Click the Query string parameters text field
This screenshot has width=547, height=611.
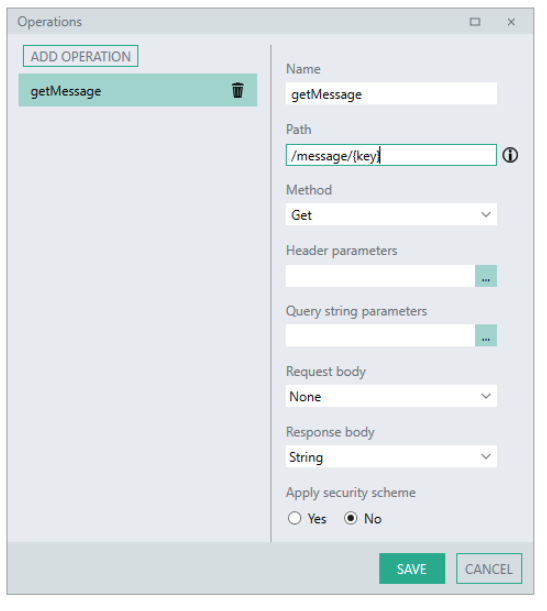tap(380, 335)
